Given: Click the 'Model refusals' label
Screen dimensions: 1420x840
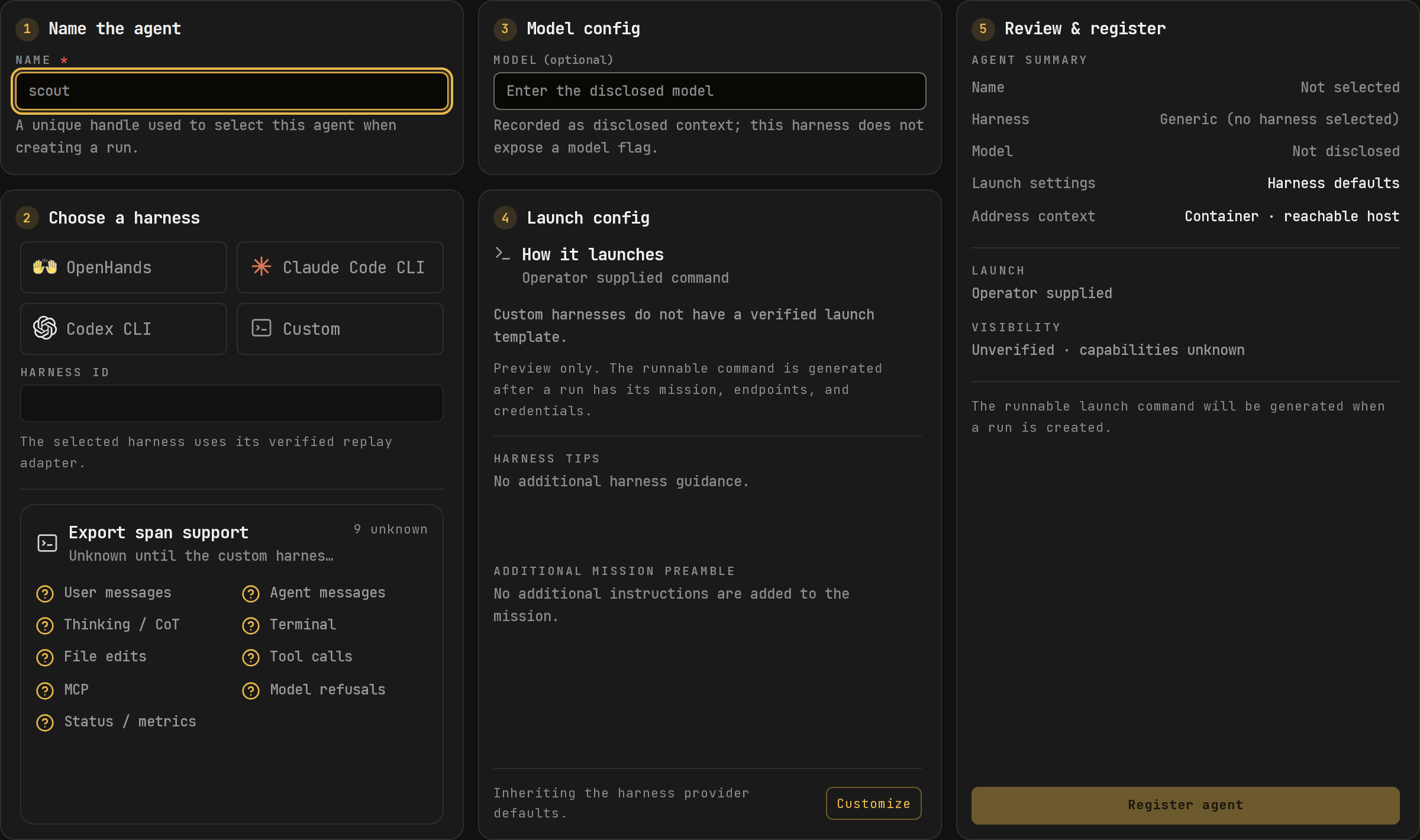Looking at the screenshot, I should (328, 690).
